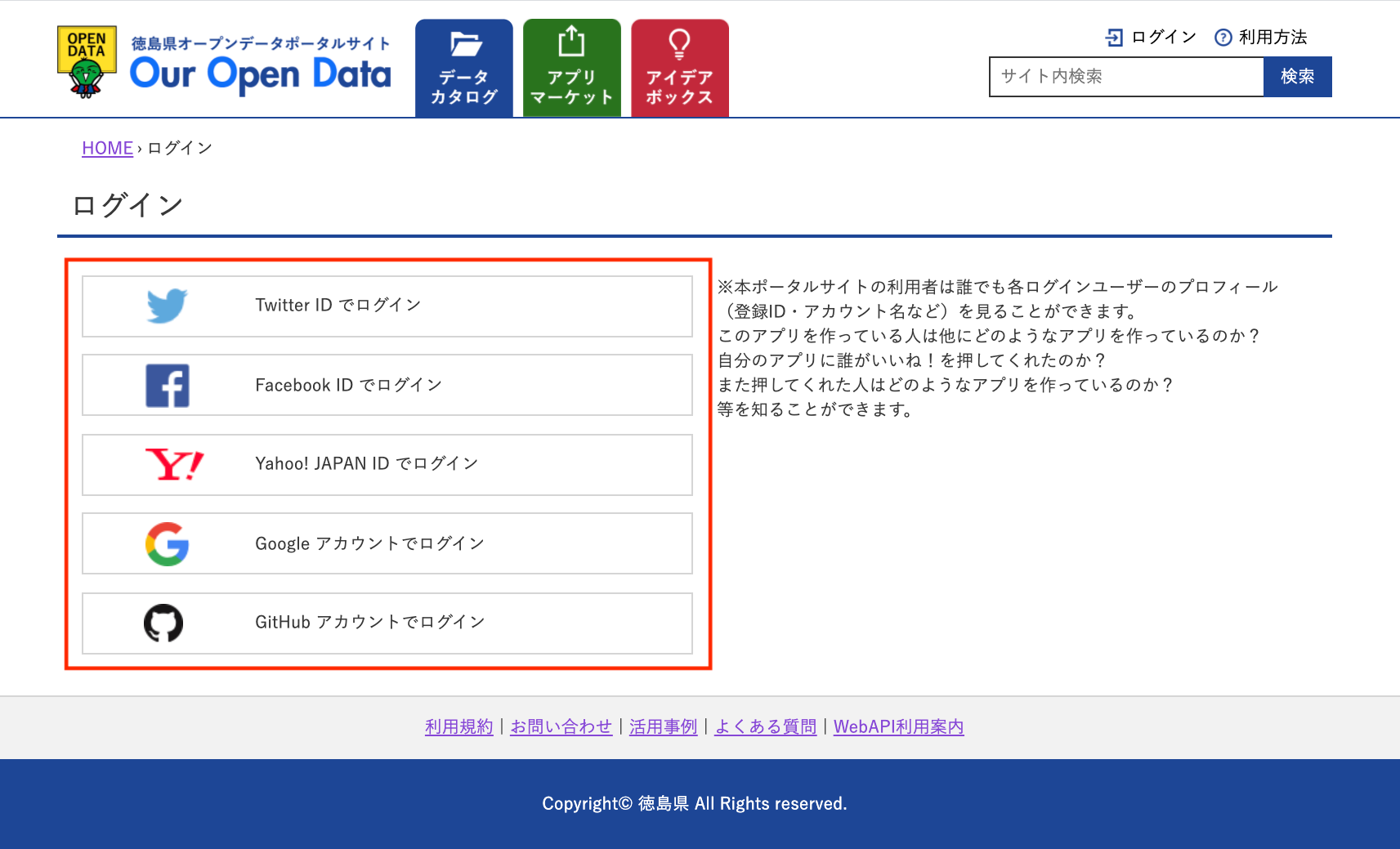Go to HOME via the breadcrumb
1400x849 pixels.
coord(107,148)
